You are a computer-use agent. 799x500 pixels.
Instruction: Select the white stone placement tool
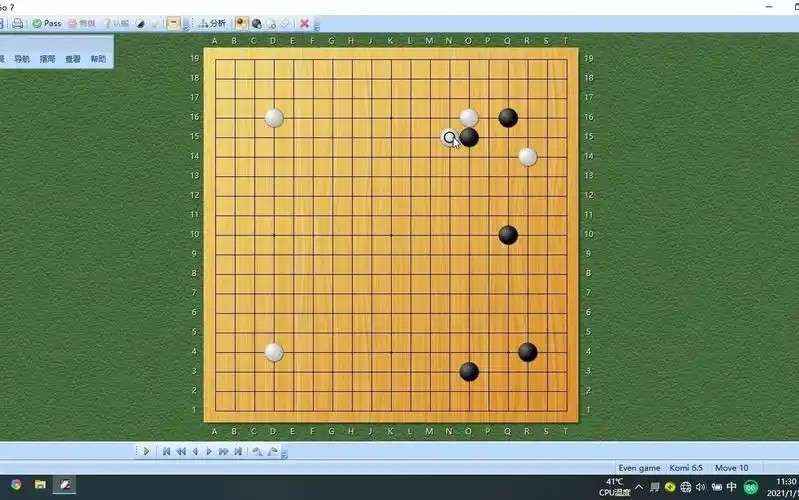point(271,23)
